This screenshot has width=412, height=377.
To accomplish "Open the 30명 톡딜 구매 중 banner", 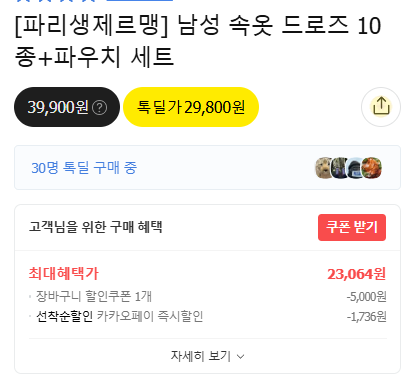I will [x=207, y=168].
